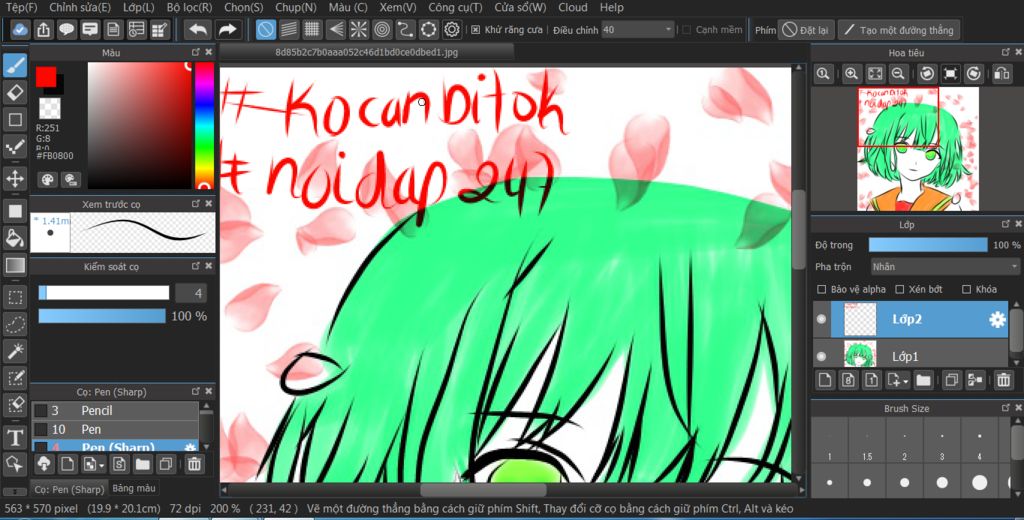This screenshot has height=520, width=1024.
Task: Duplicate the current layer
Action: (952, 380)
